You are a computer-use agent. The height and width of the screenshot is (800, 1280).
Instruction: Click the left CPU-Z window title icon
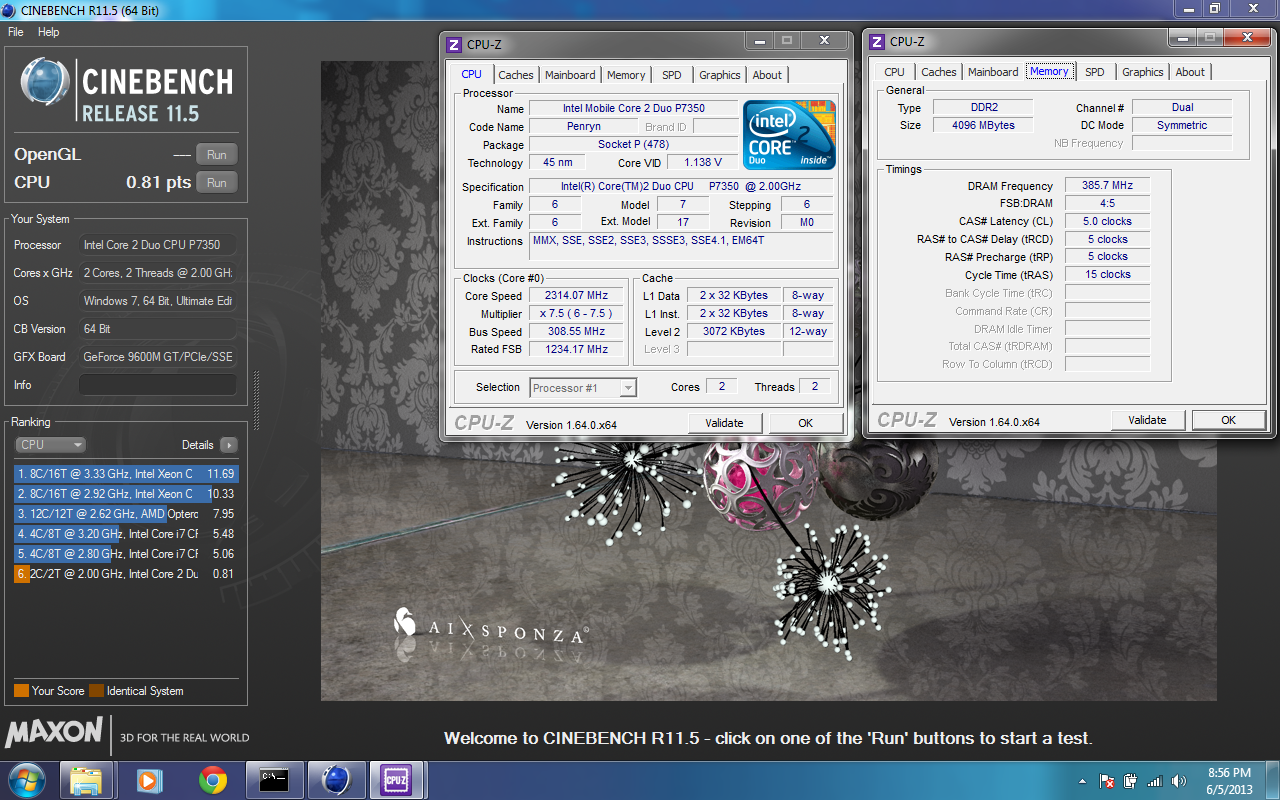(454, 44)
